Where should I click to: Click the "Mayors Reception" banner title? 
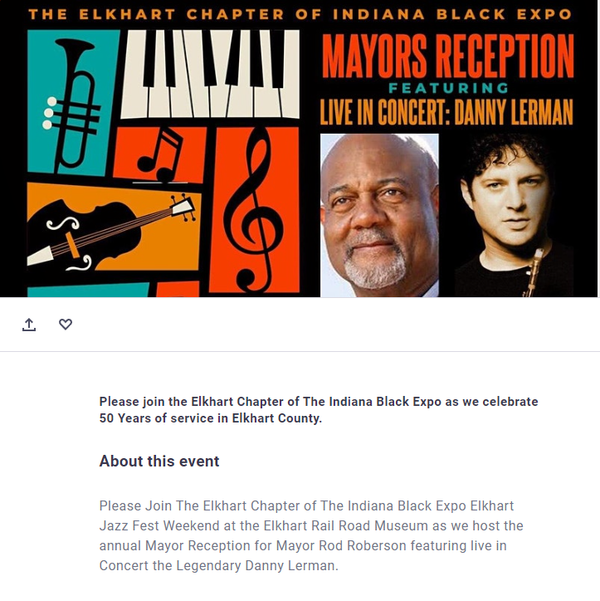[x=448, y=56]
